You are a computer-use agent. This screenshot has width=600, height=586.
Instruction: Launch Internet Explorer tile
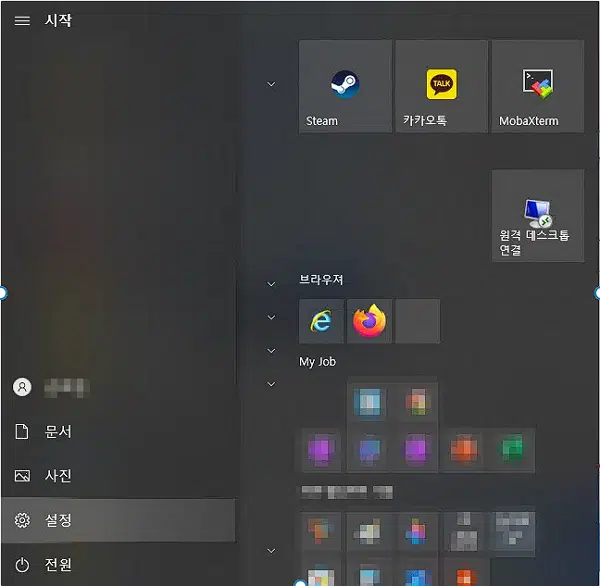pyautogui.click(x=321, y=321)
